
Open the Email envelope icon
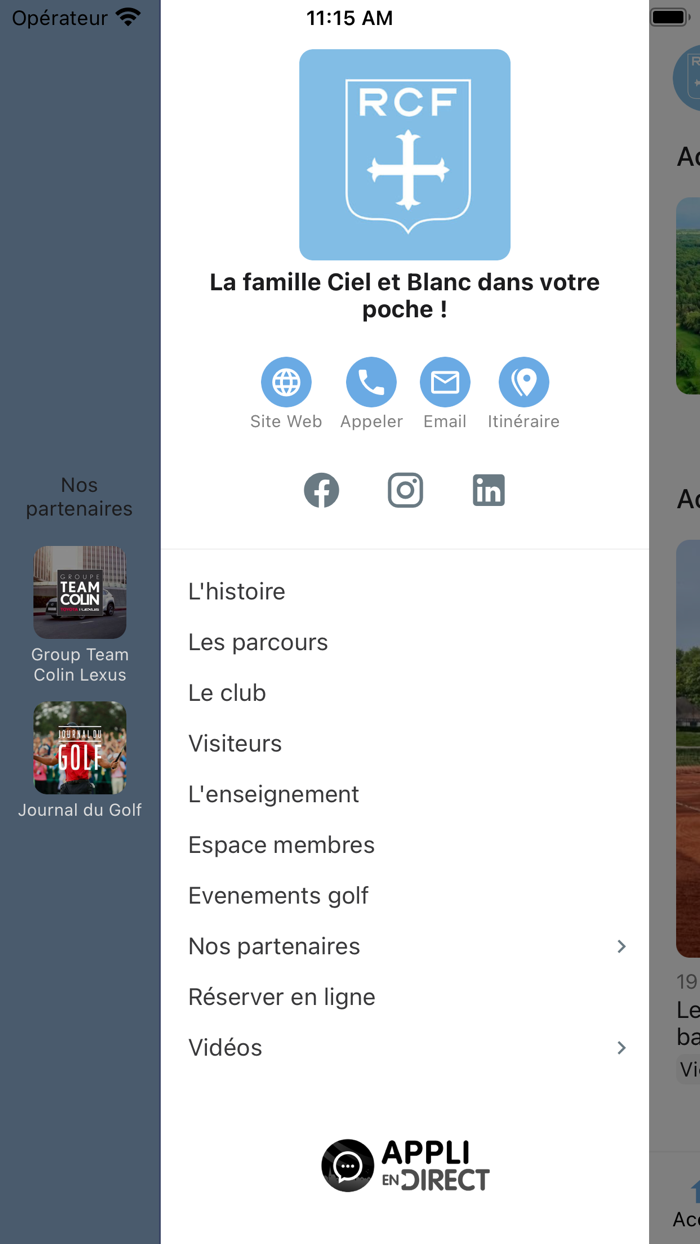coord(444,381)
